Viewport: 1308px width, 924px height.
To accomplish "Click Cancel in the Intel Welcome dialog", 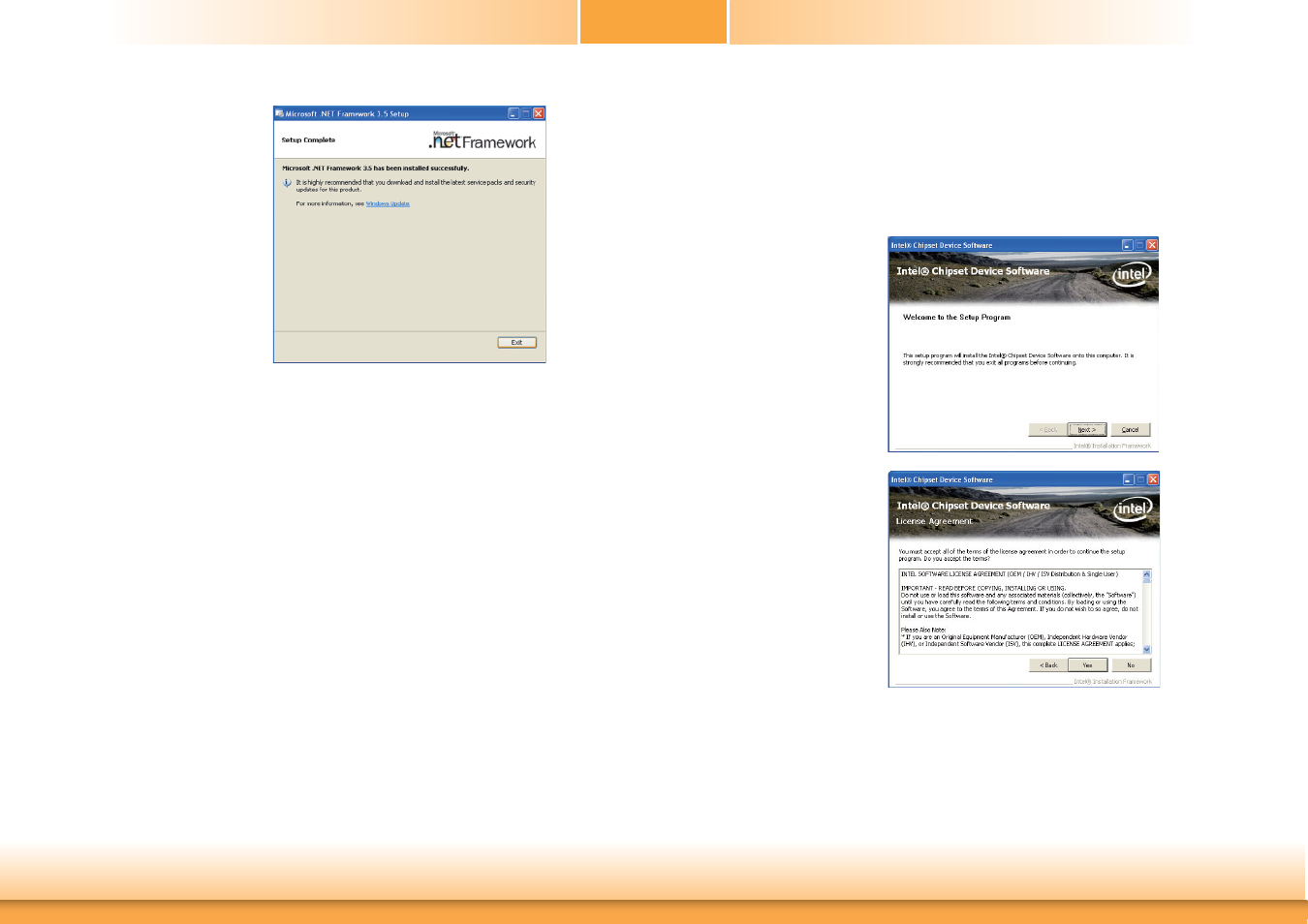I will 1131,430.
